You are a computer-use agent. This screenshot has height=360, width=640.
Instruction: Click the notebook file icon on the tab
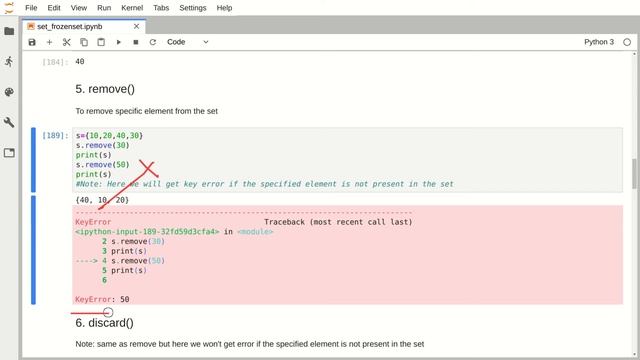(x=31, y=26)
